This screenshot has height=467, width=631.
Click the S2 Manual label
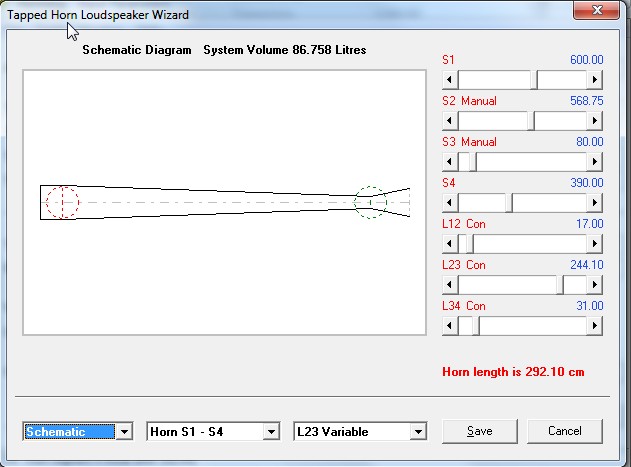pyautogui.click(x=469, y=101)
